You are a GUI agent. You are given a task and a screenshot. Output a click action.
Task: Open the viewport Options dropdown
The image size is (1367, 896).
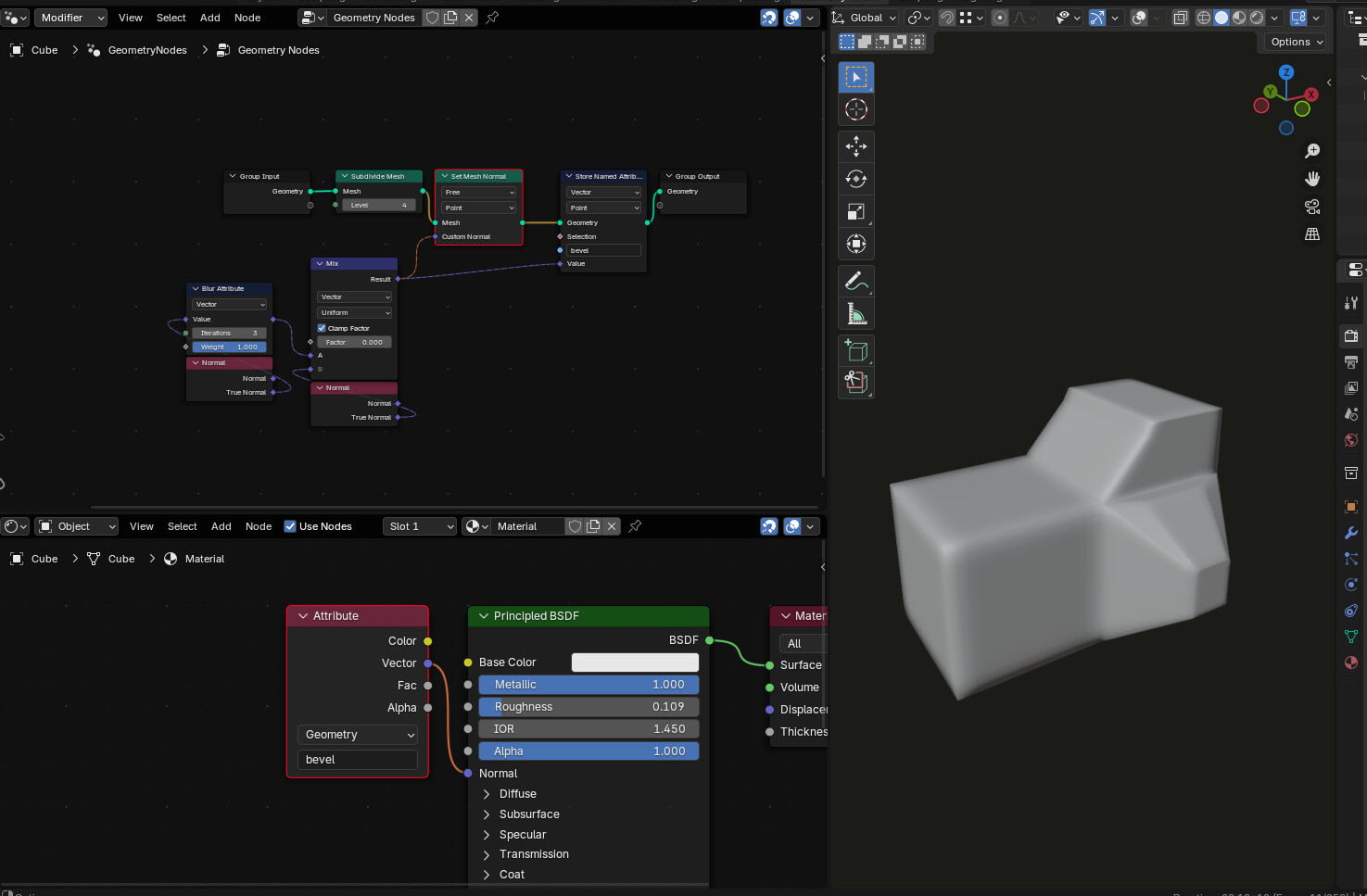[x=1297, y=42]
